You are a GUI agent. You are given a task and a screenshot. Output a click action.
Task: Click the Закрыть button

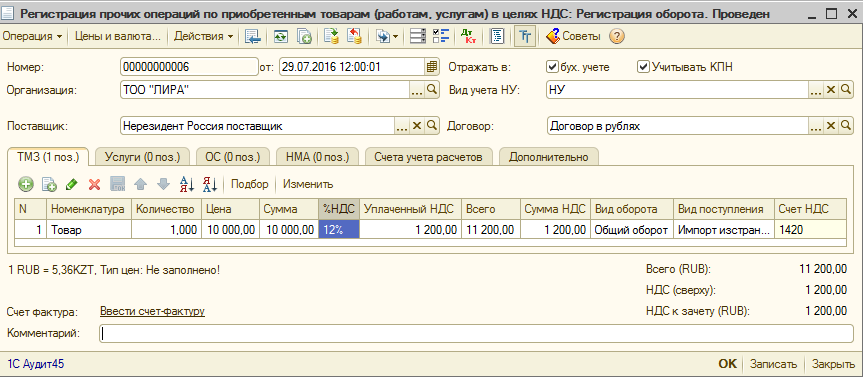pyautogui.click(x=833, y=364)
